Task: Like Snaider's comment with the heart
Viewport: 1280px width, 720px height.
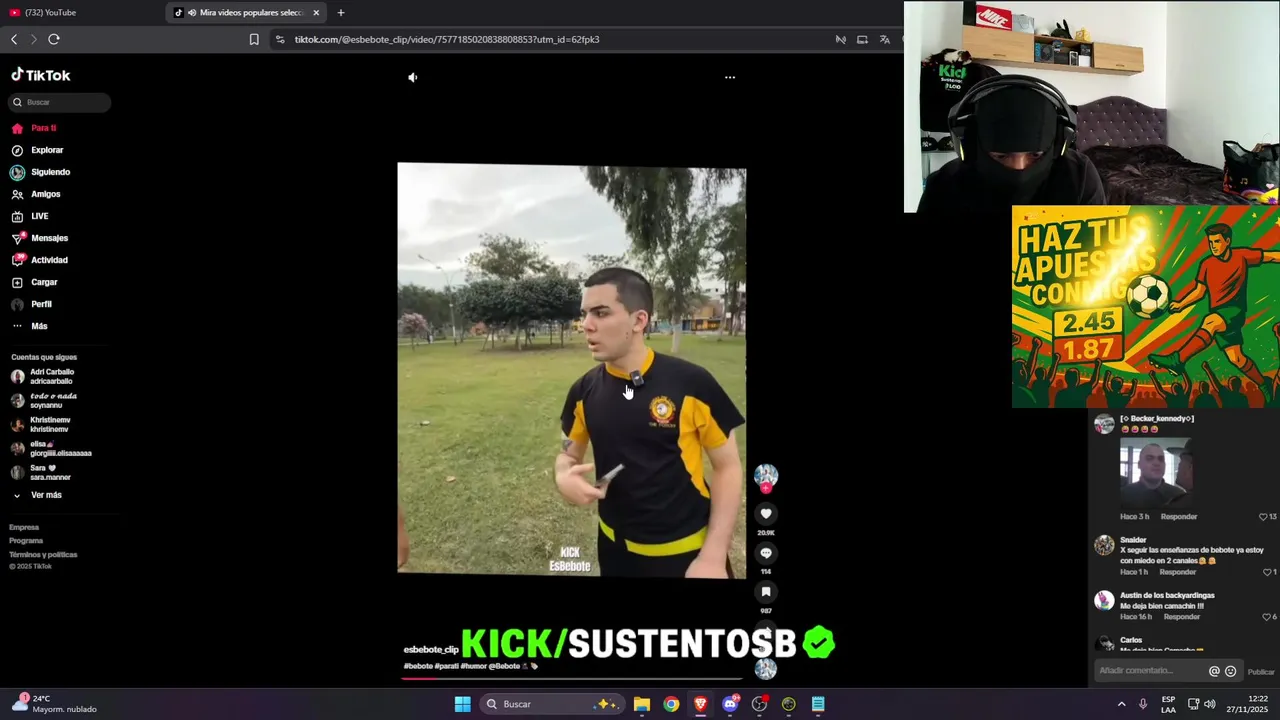Action: (1266, 572)
